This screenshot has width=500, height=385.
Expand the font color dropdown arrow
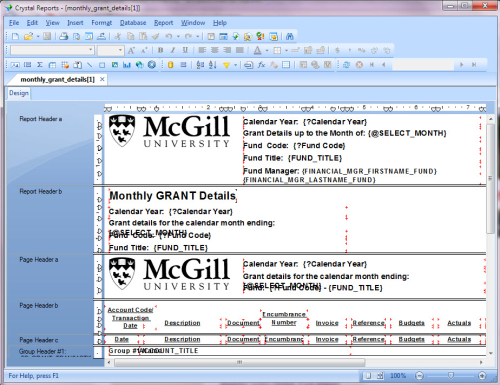(x=267, y=50)
